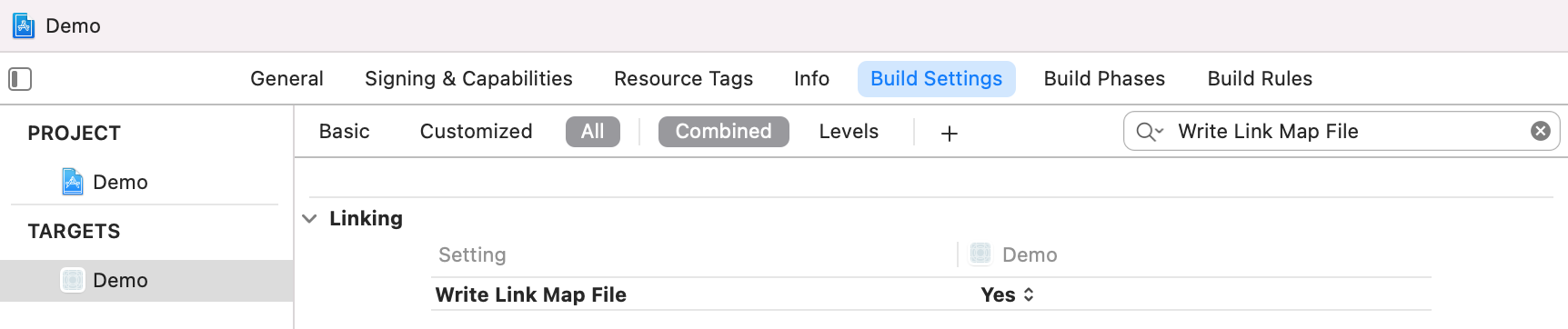Show Basic build settings
Screen dimensions: 1568x329
coord(344,132)
